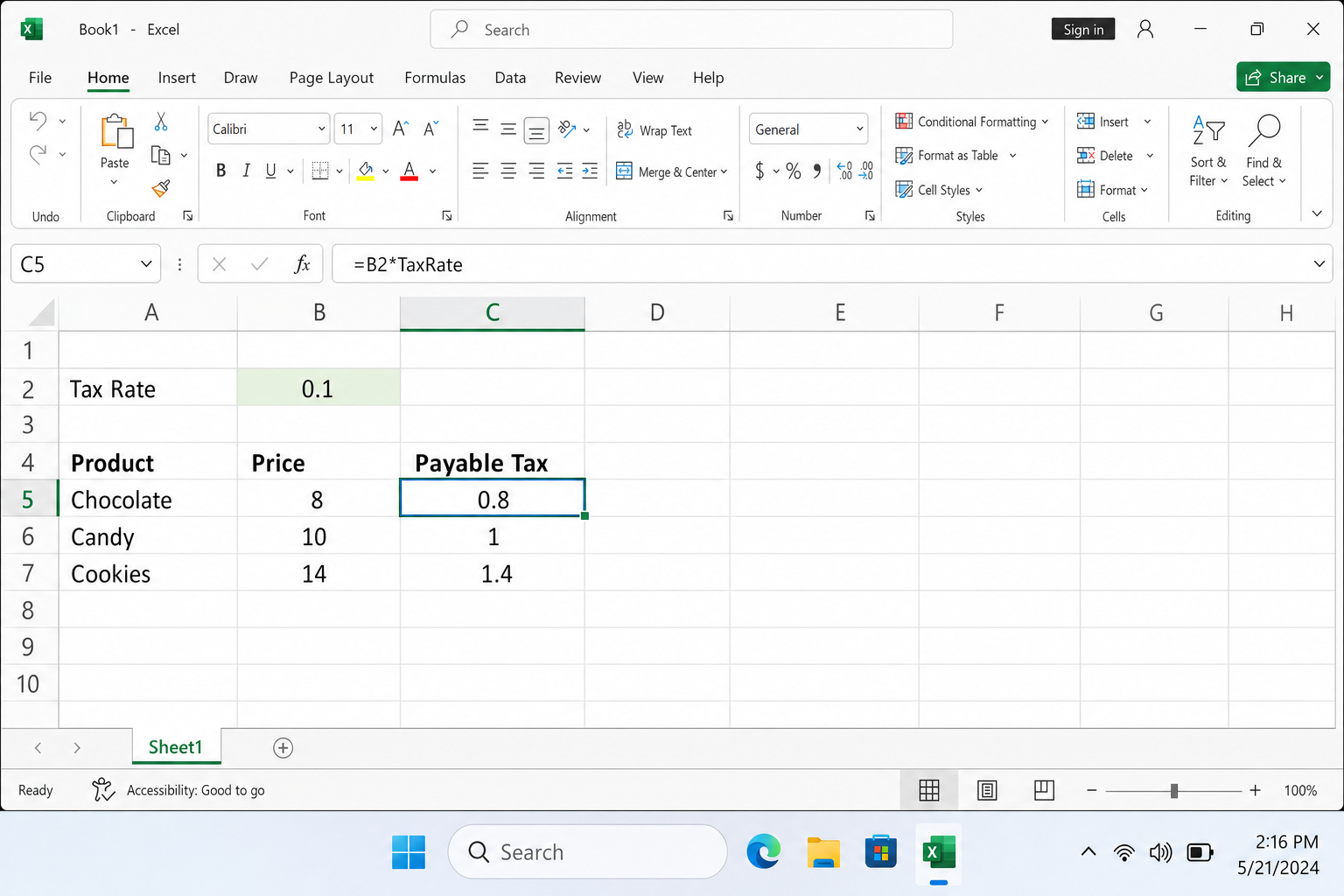Decrease font size with smaller A icon
This screenshot has width=1344, height=896.
point(430,129)
